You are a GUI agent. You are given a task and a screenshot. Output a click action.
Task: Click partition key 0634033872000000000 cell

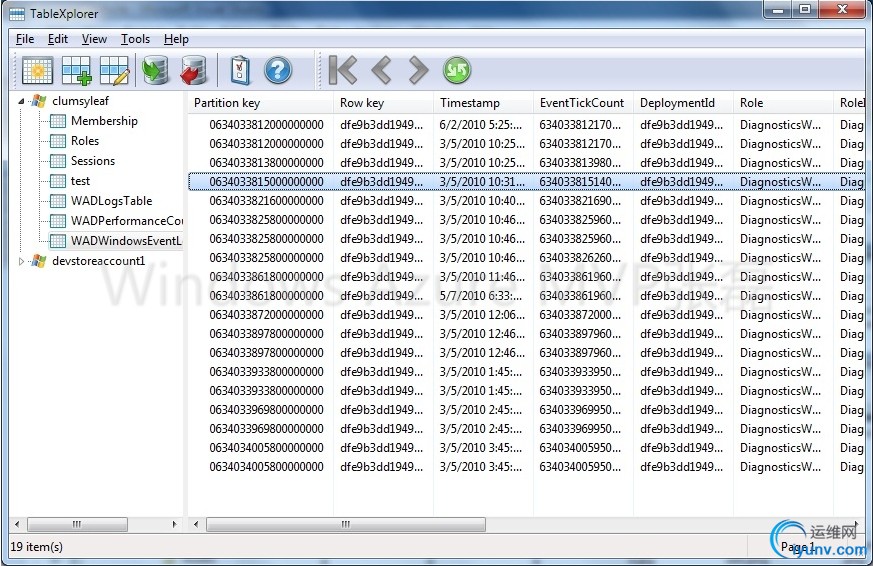[x=267, y=315]
